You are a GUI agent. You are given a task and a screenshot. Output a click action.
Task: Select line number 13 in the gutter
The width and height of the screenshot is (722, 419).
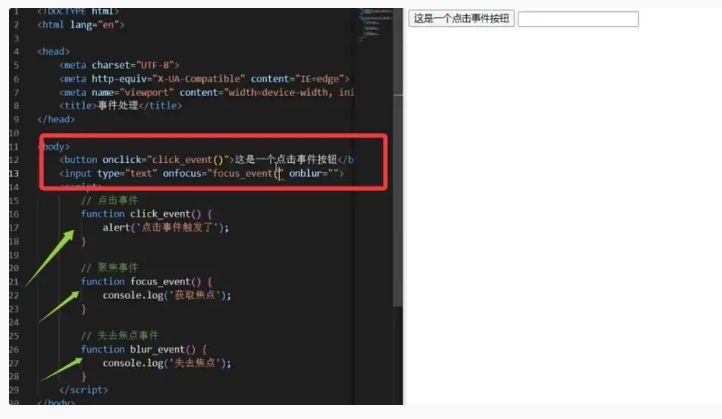click(x=14, y=174)
